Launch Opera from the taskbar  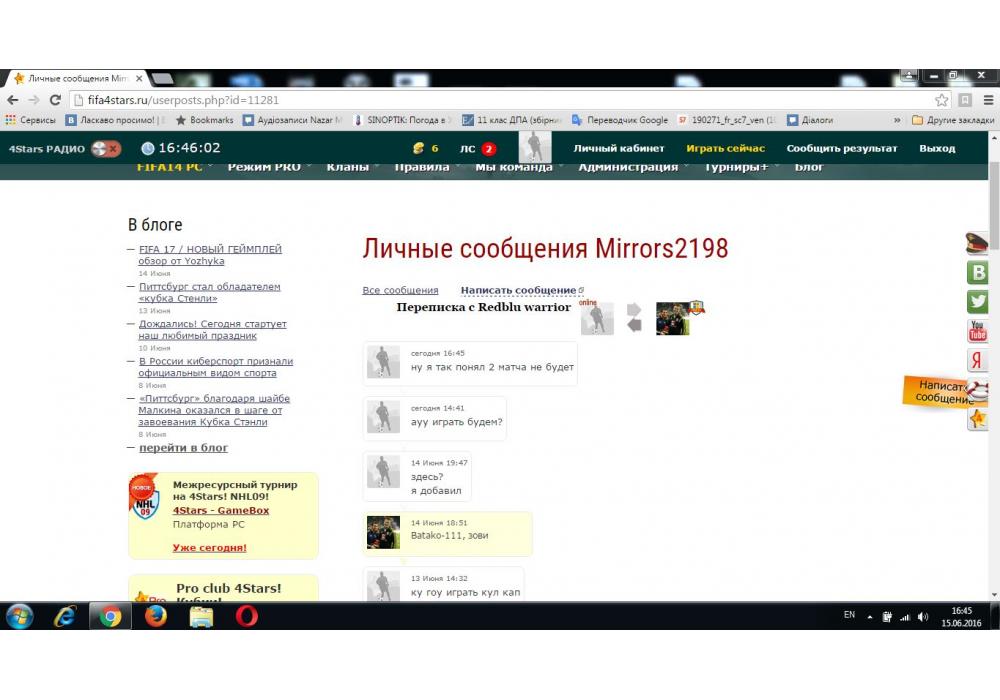(246, 616)
